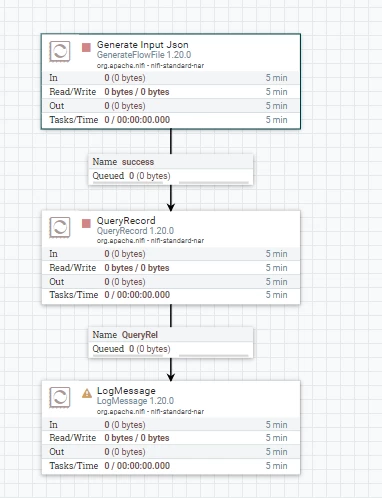Click the Queued row of success connection
Viewport: 382px width, 498px height.
click(171, 176)
